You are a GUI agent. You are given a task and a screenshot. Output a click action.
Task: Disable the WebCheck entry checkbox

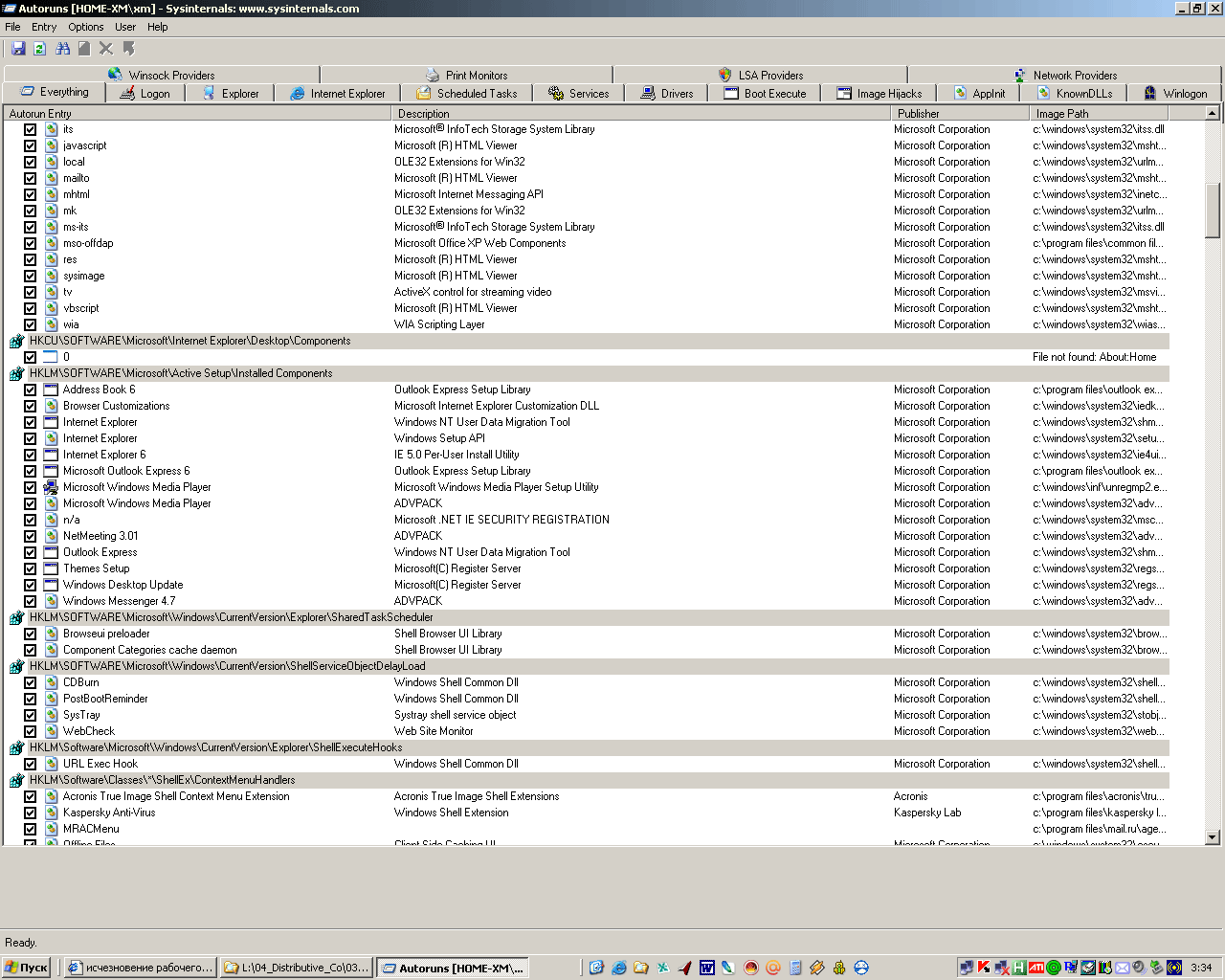pyautogui.click(x=30, y=732)
